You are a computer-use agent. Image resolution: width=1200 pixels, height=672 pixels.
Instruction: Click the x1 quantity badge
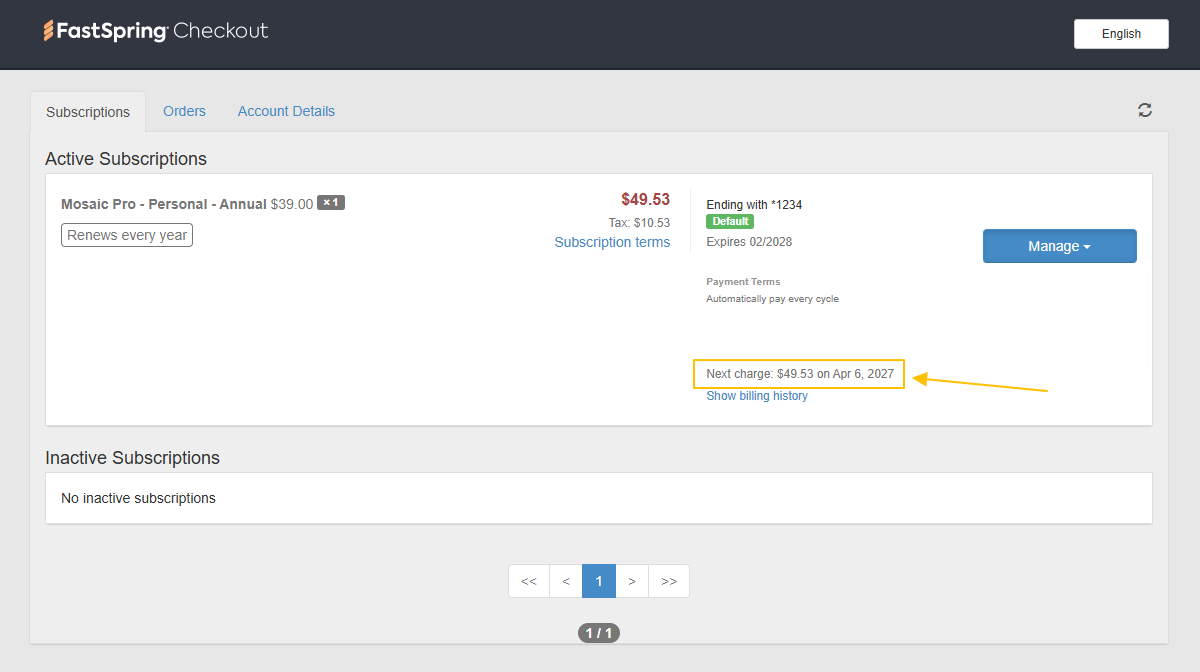pyautogui.click(x=331, y=203)
